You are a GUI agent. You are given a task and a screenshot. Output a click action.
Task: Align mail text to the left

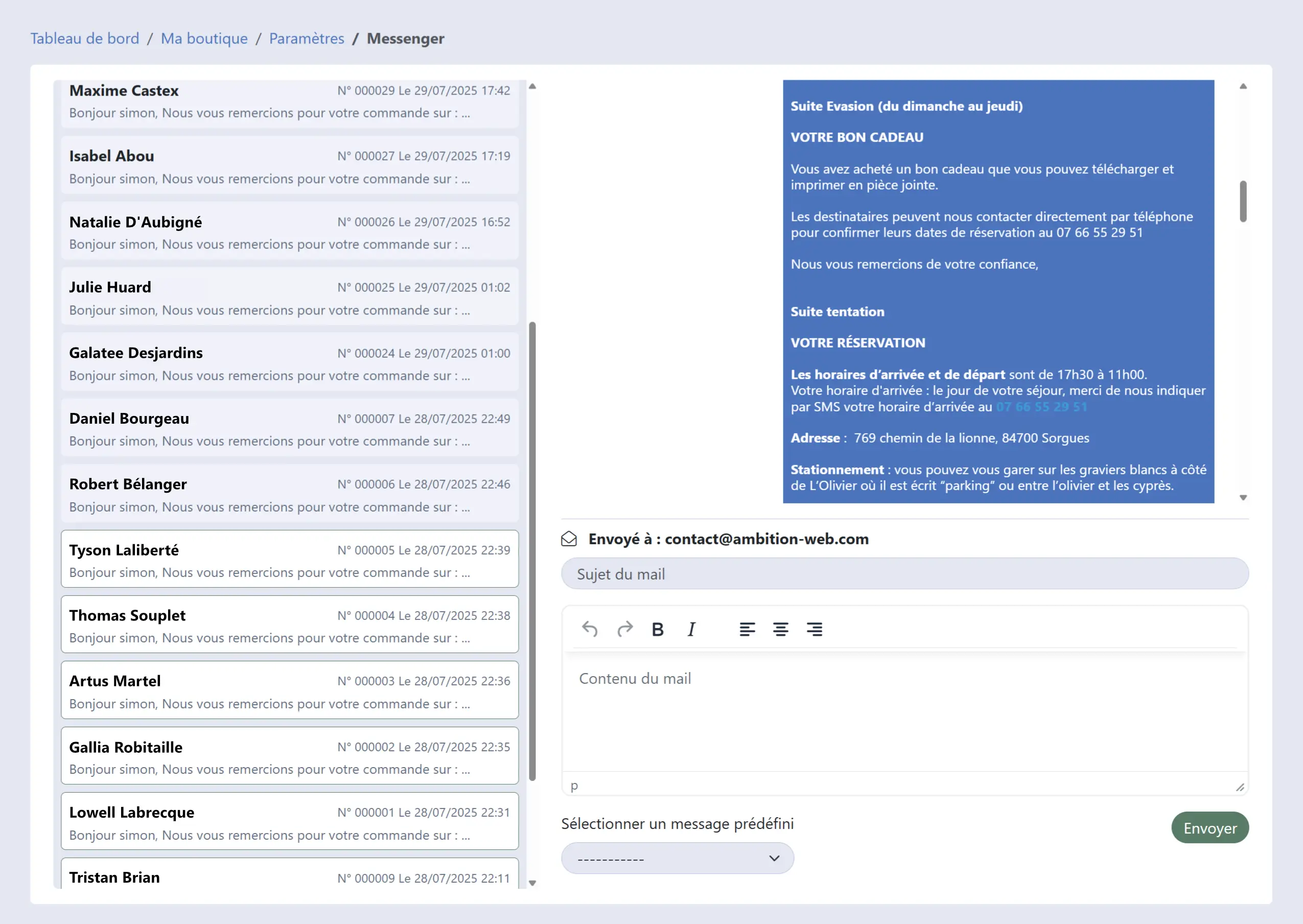(747, 629)
